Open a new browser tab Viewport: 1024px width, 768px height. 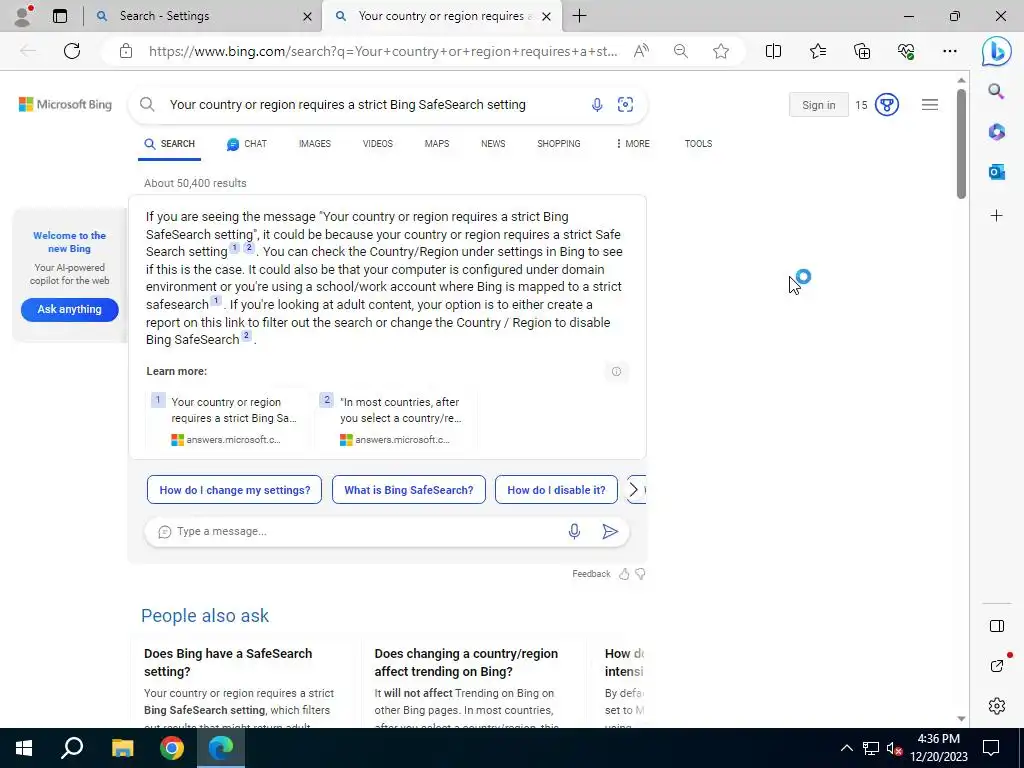click(579, 16)
